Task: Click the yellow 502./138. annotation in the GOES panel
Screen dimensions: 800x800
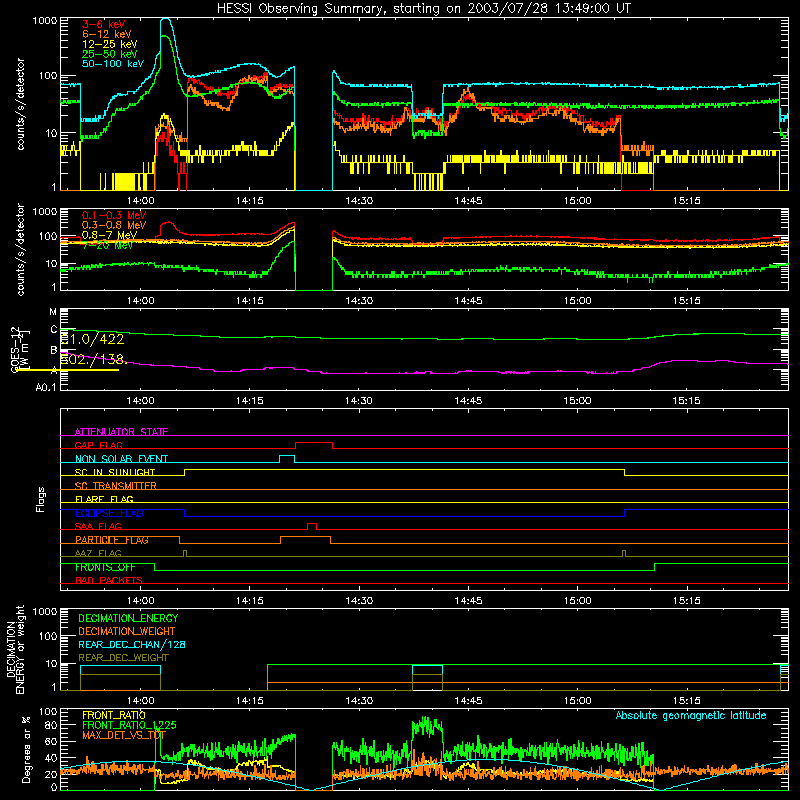Action: [x=94, y=359]
